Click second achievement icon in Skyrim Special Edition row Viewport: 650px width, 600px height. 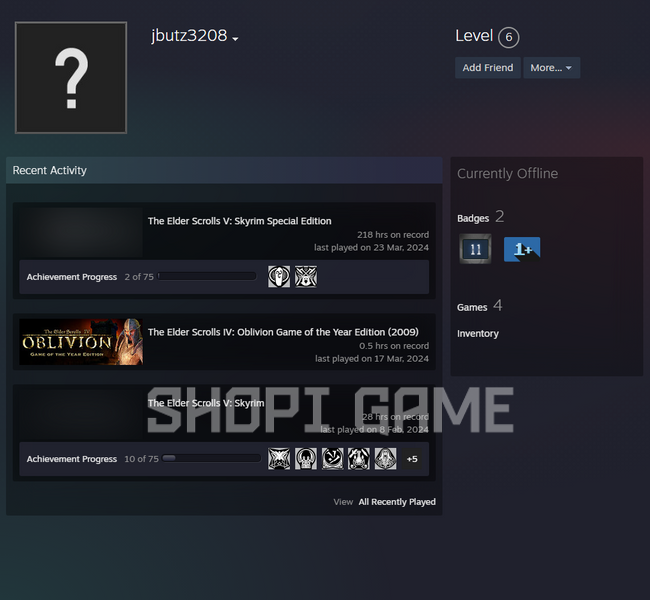(x=306, y=277)
